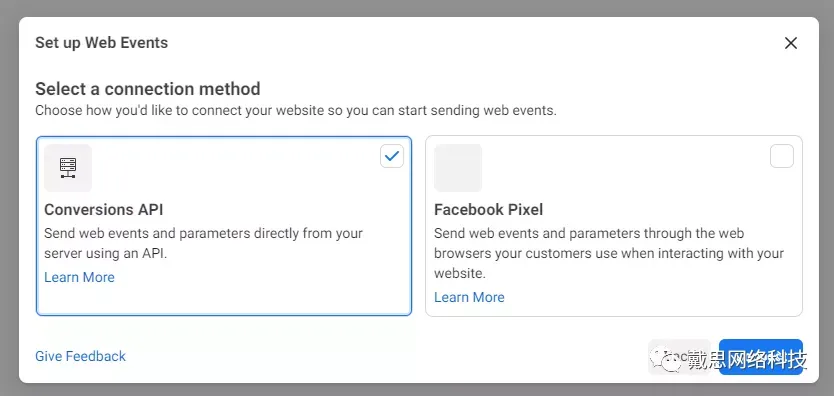This screenshot has width=834, height=396.
Task: Click the Facebook Pixel description text
Action: [x=609, y=254]
